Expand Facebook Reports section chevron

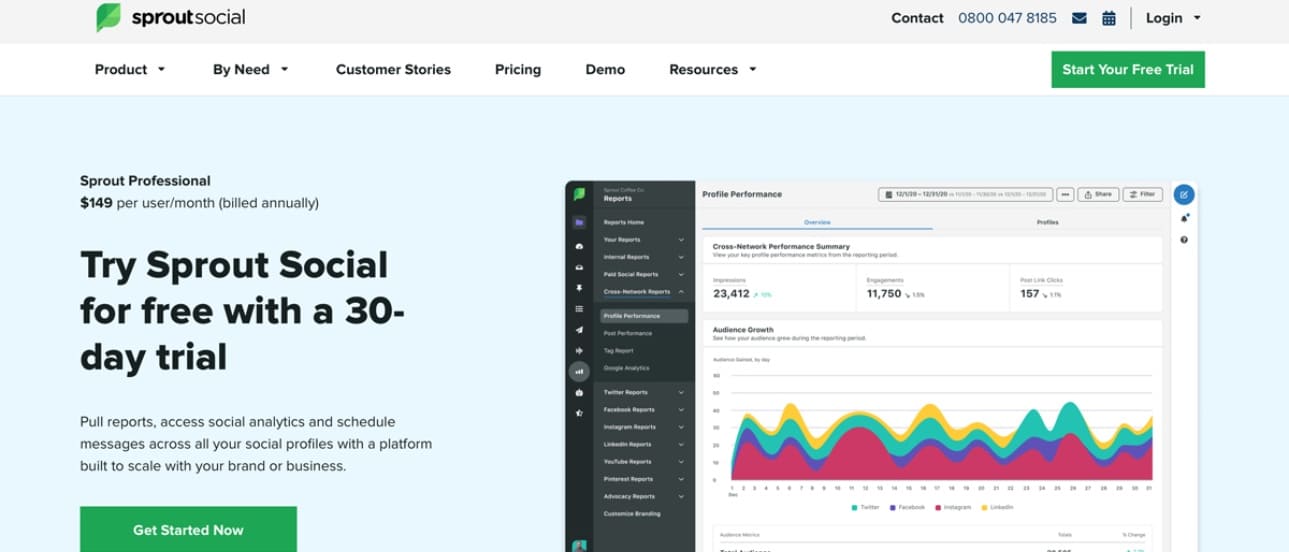[x=681, y=410]
